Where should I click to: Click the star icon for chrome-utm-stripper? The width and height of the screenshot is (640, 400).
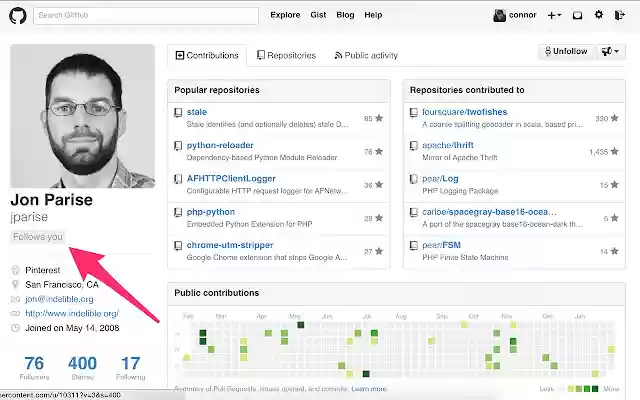click(379, 251)
